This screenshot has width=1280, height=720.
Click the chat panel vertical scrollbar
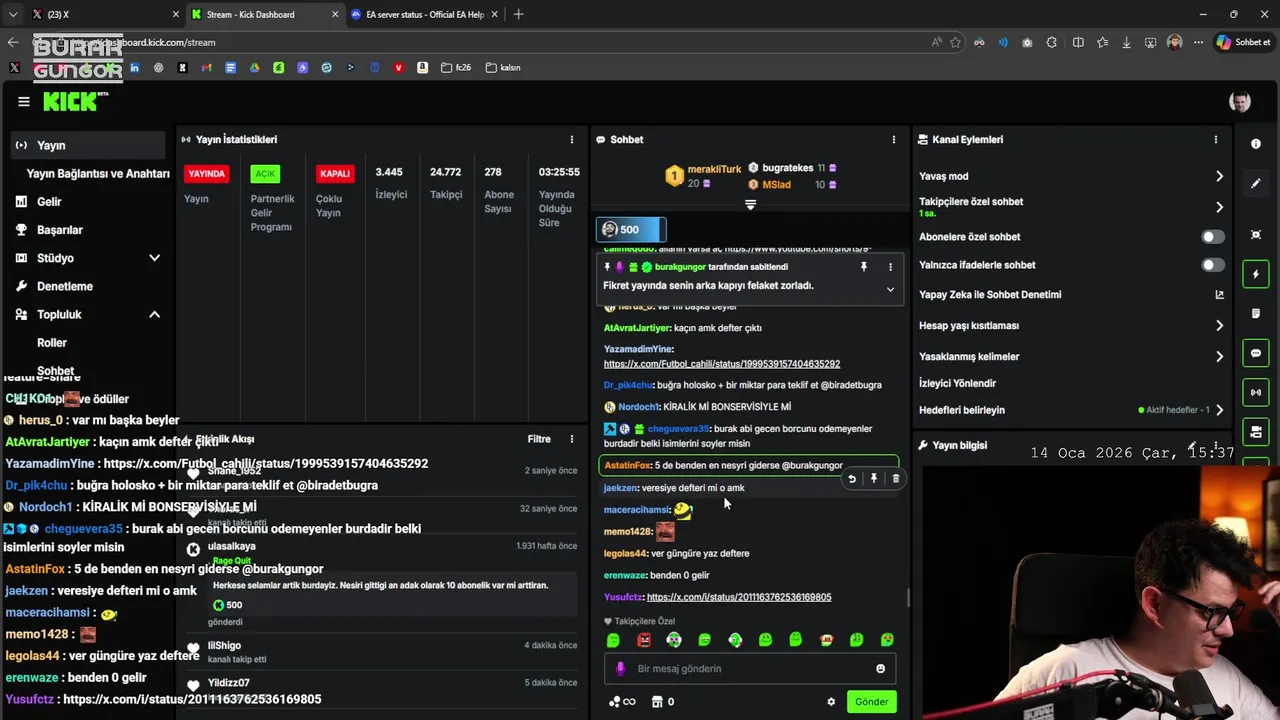coord(908,597)
